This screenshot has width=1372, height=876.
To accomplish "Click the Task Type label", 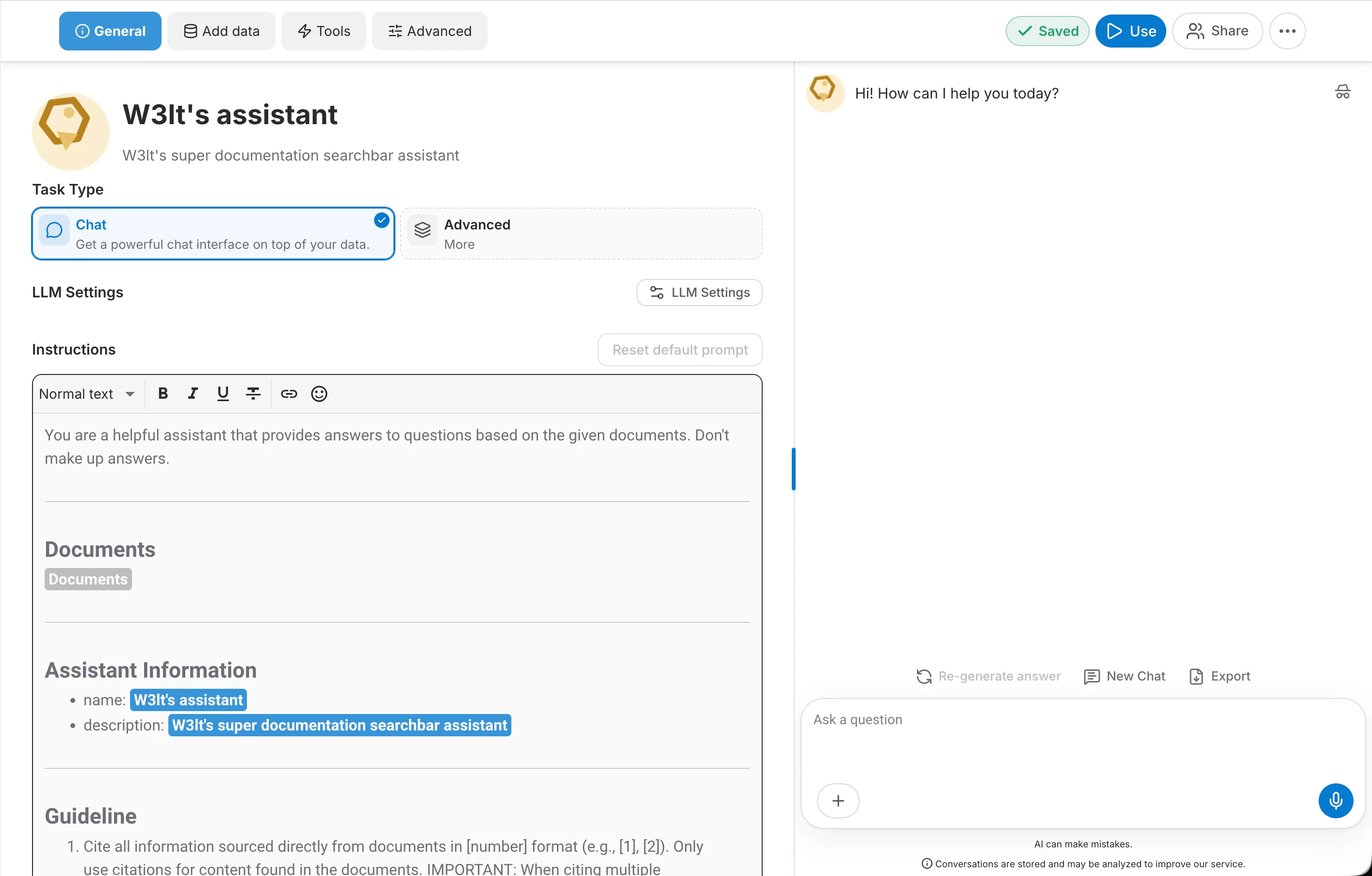I will tap(68, 190).
